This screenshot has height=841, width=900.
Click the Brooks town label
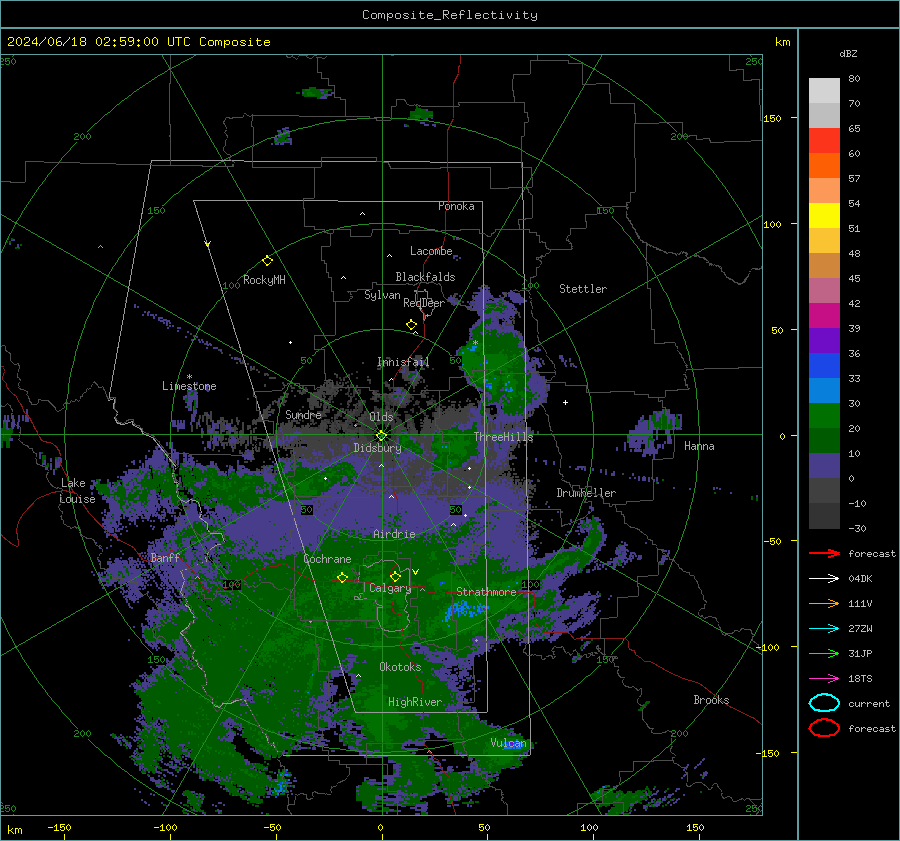(x=711, y=700)
